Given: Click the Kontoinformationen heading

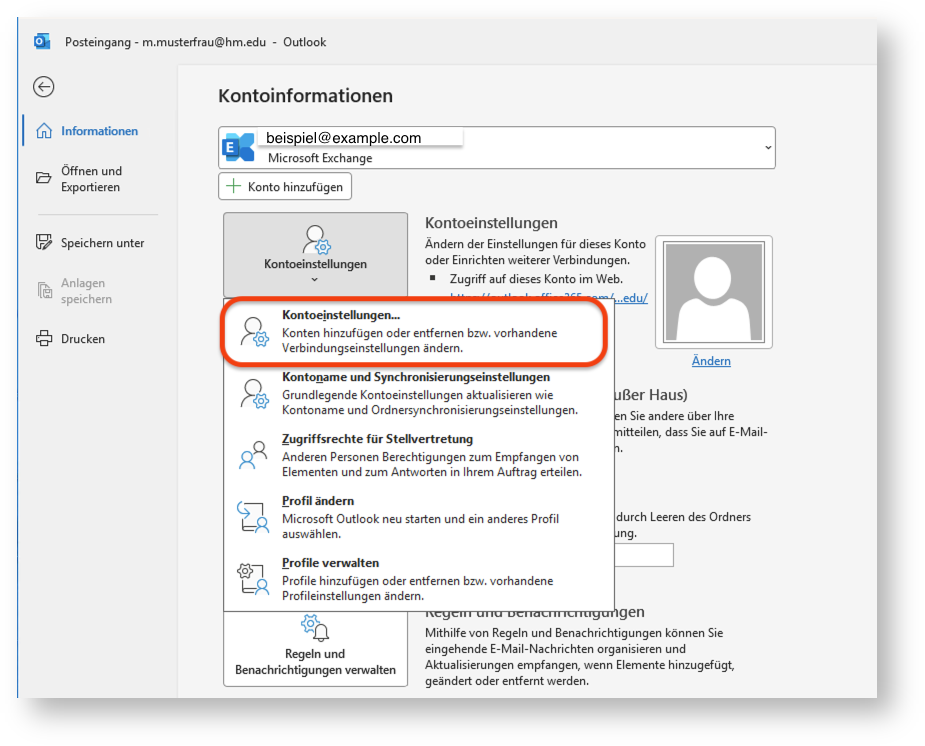Looking at the screenshot, I should point(306,96).
